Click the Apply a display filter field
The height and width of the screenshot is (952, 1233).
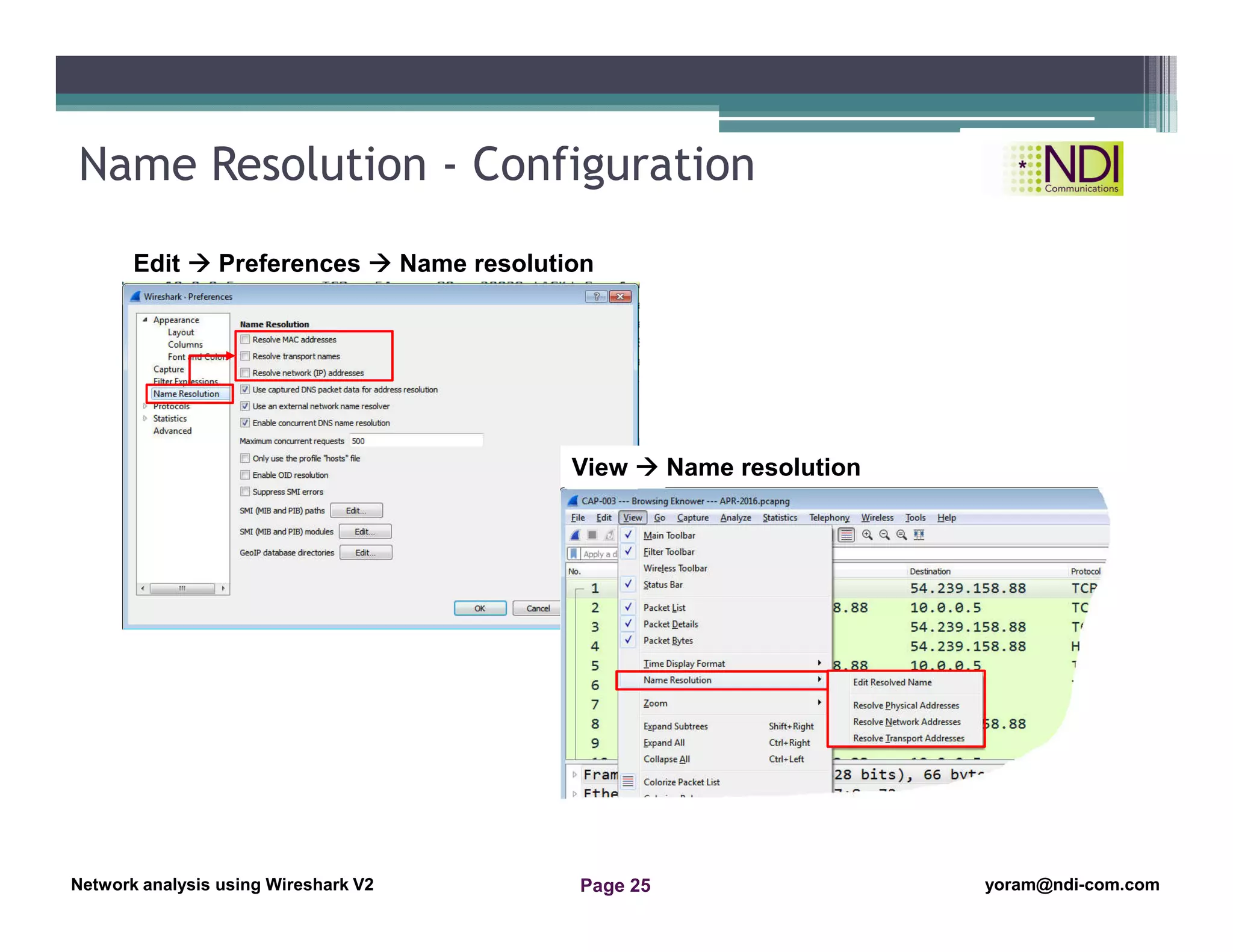(x=600, y=554)
